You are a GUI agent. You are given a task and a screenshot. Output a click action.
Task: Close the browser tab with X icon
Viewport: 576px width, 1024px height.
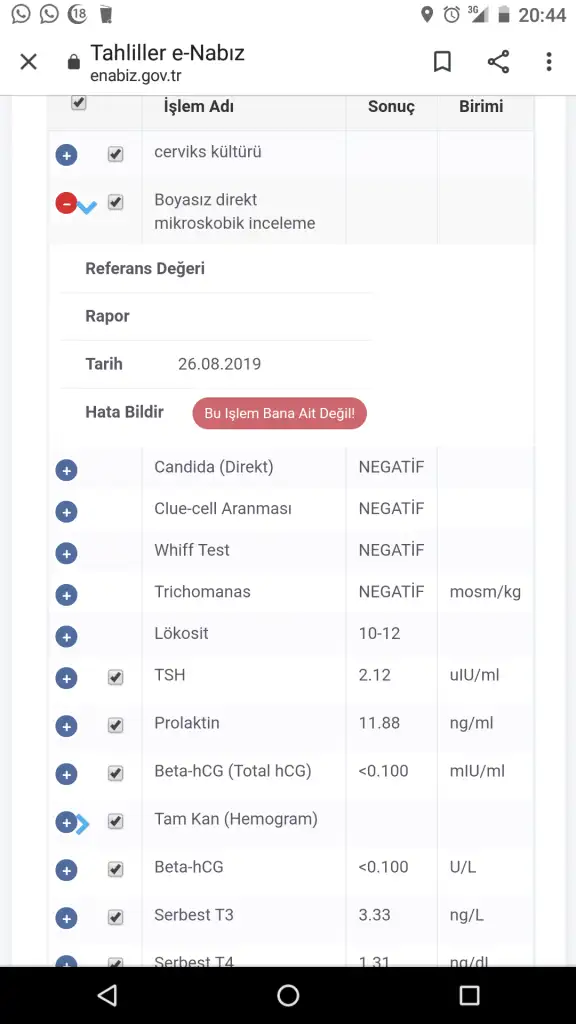(x=28, y=62)
